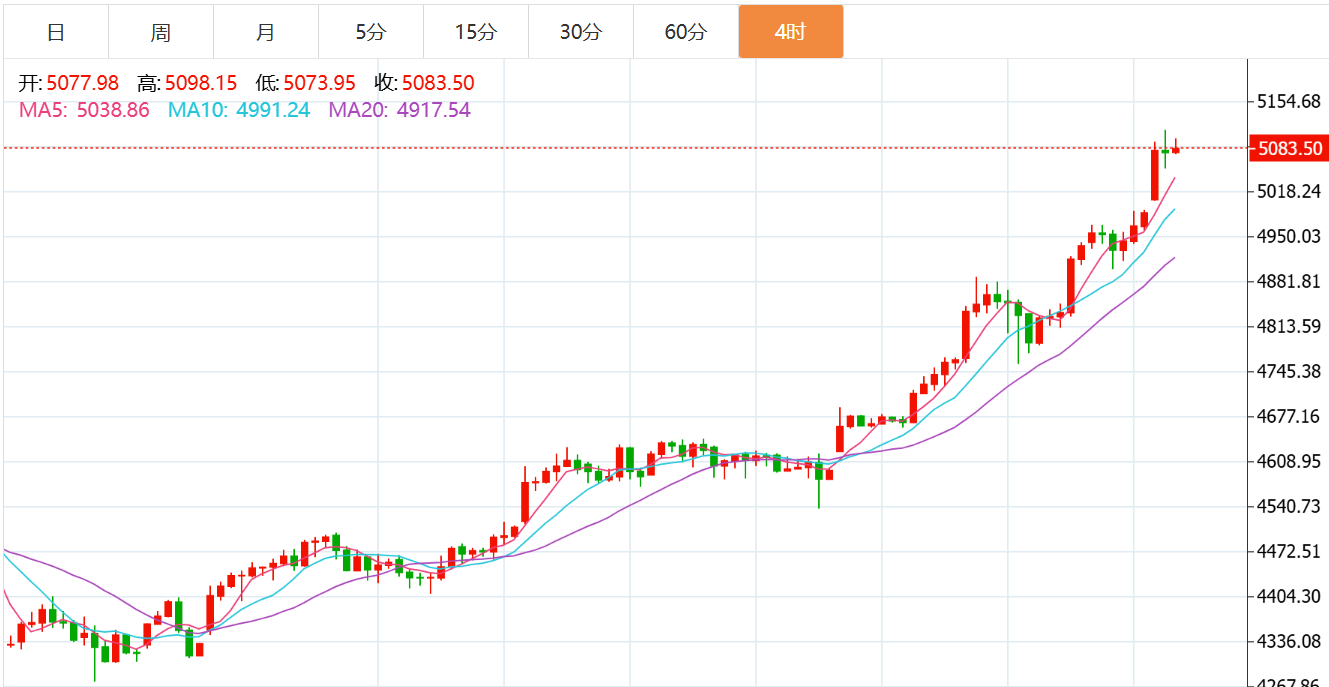Switch to the 周 weekly chart tab
Screen dimensions: 1329x687
click(161, 32)
